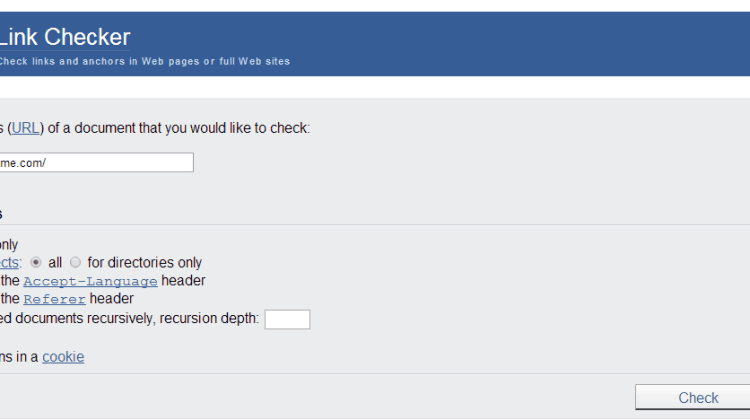Open the Accept-Language header link
The width and height of the screenshot is (750, 420).
[x=90, y=281]
